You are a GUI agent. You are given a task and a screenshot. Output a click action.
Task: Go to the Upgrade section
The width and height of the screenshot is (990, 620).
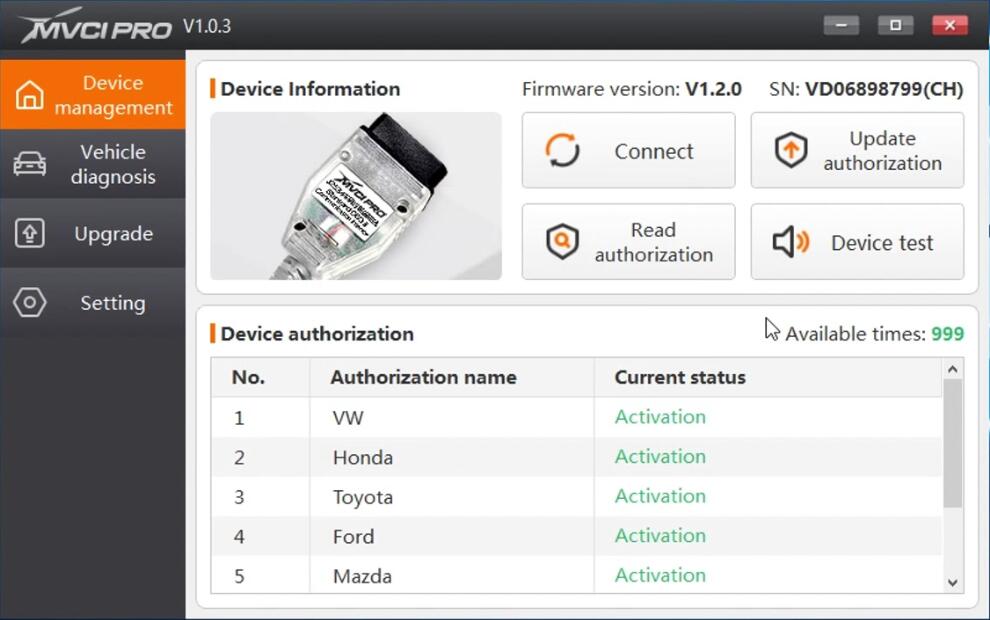click(93, 234)
